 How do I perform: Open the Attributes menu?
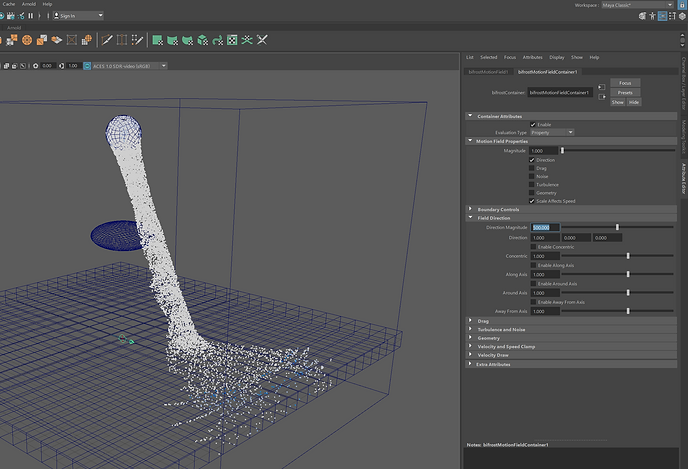(532, 57)
